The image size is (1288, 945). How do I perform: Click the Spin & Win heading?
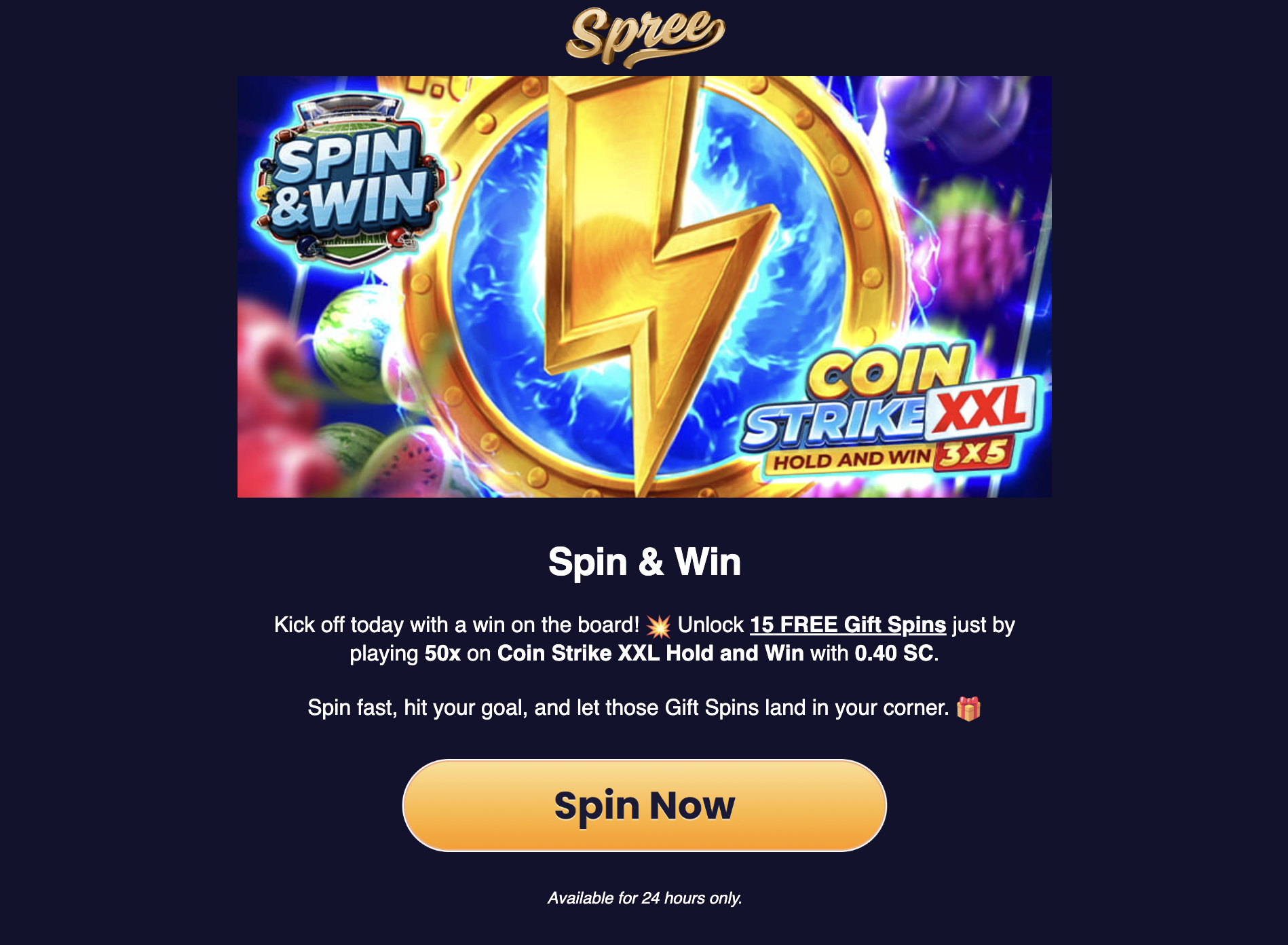(645, 562)
